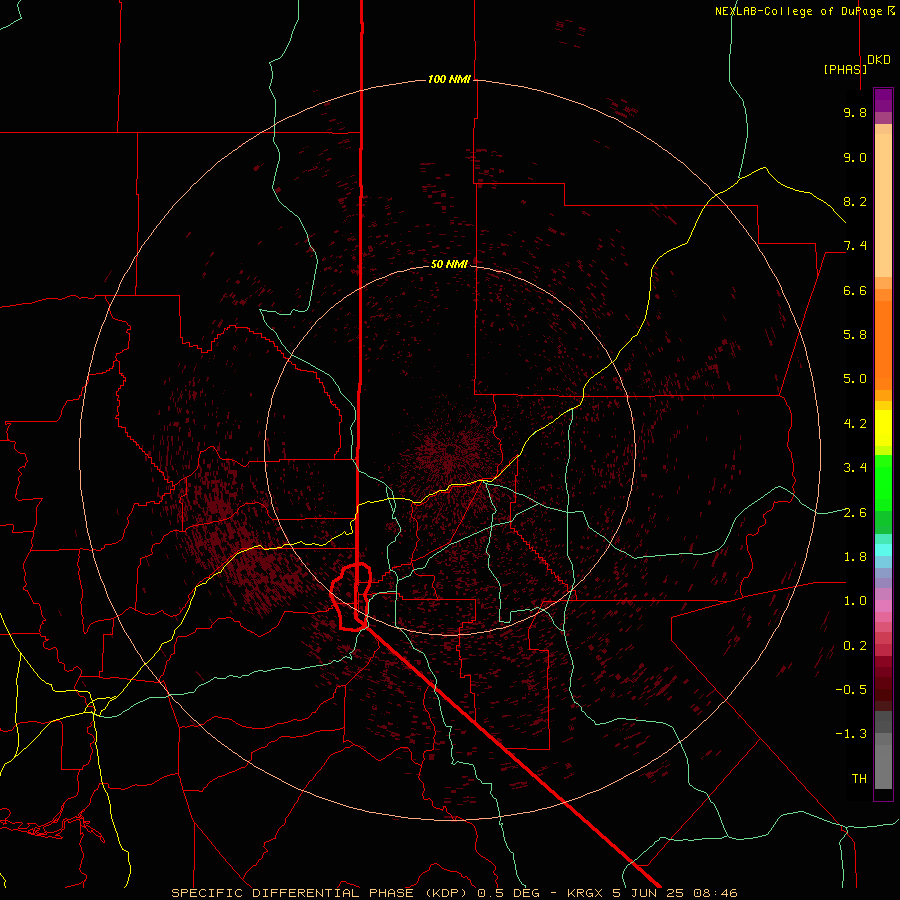Click the 5.0 color scale value
900x900 pixels.
click(855, 379)
